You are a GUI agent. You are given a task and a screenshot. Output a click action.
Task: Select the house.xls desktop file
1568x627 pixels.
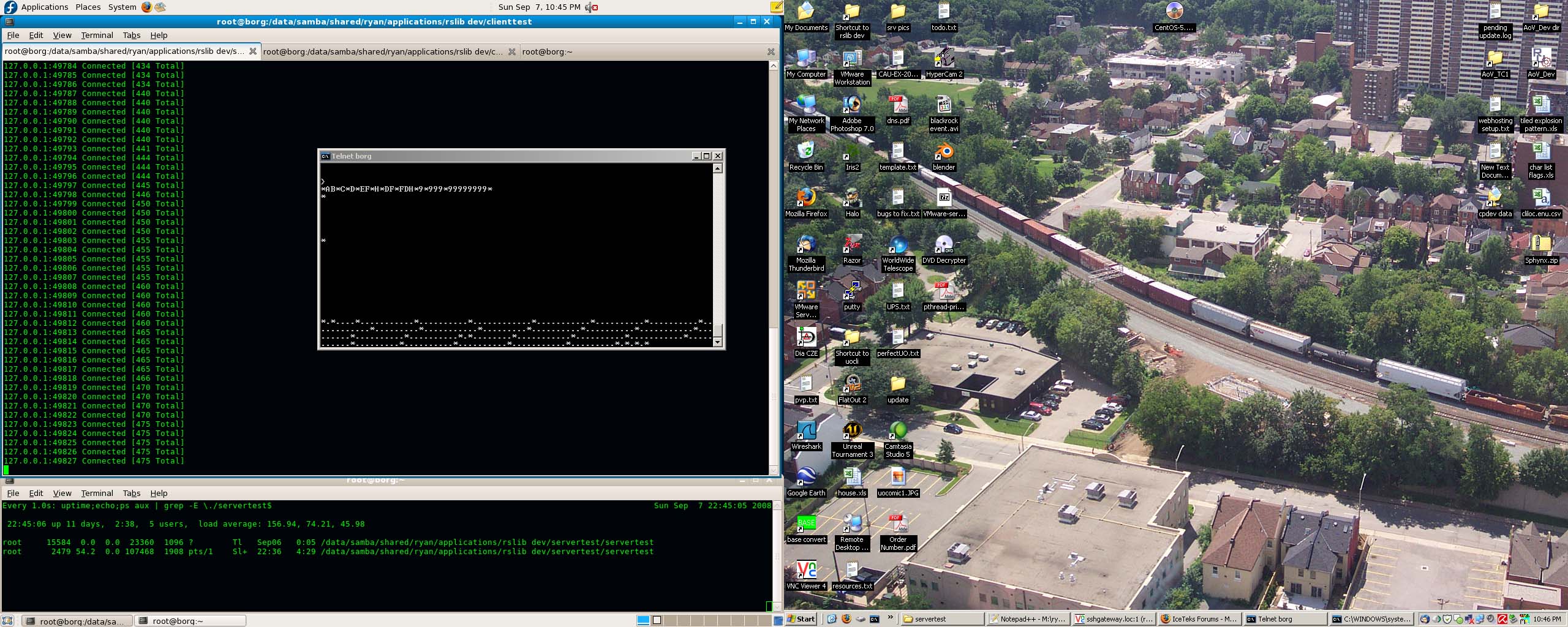852,482
